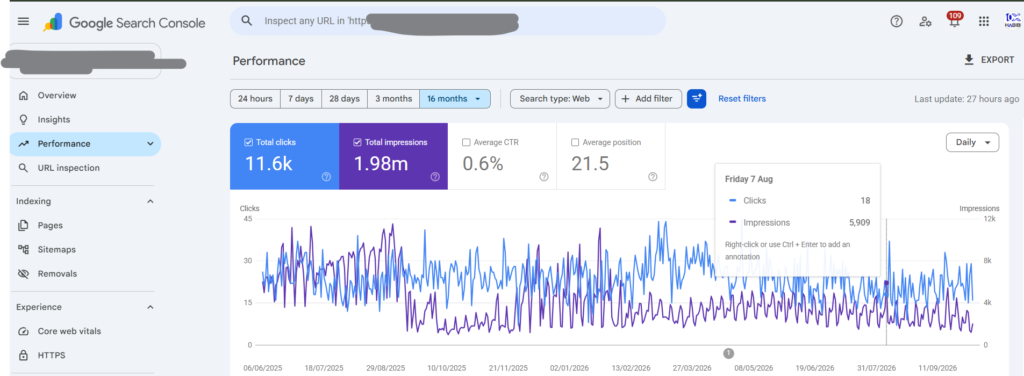Click help icon on Total impressions card
Viewport: 1024px width, 376px height.
435,177
